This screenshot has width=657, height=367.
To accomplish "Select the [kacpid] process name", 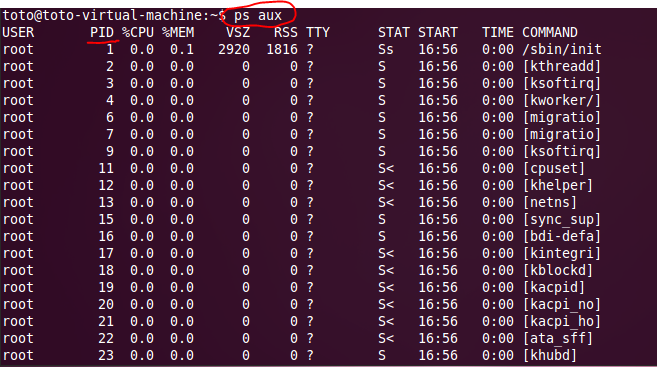I will pyautogui.click(x=554, y=287).
